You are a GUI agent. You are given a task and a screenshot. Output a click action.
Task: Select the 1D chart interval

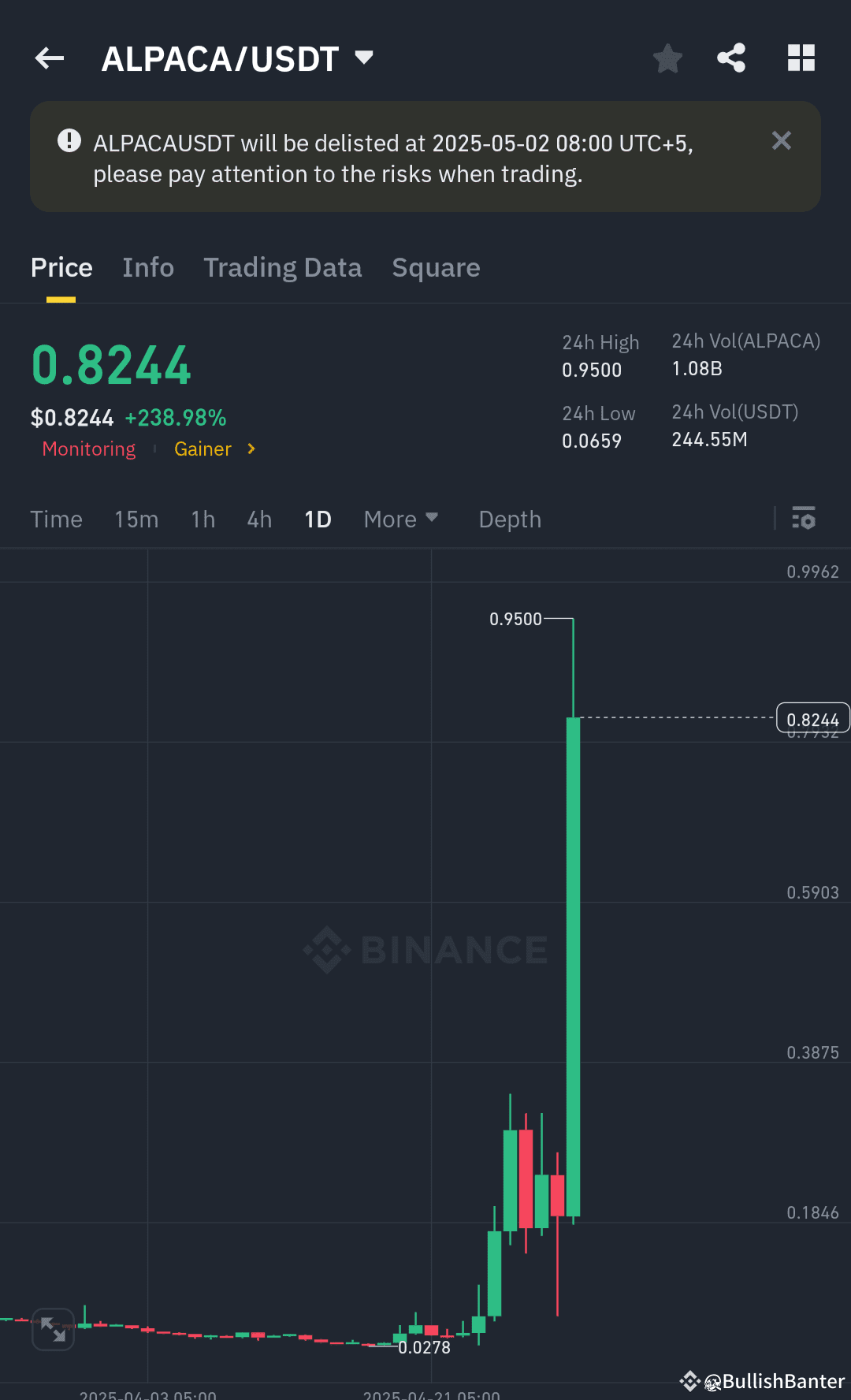point(318,519)
